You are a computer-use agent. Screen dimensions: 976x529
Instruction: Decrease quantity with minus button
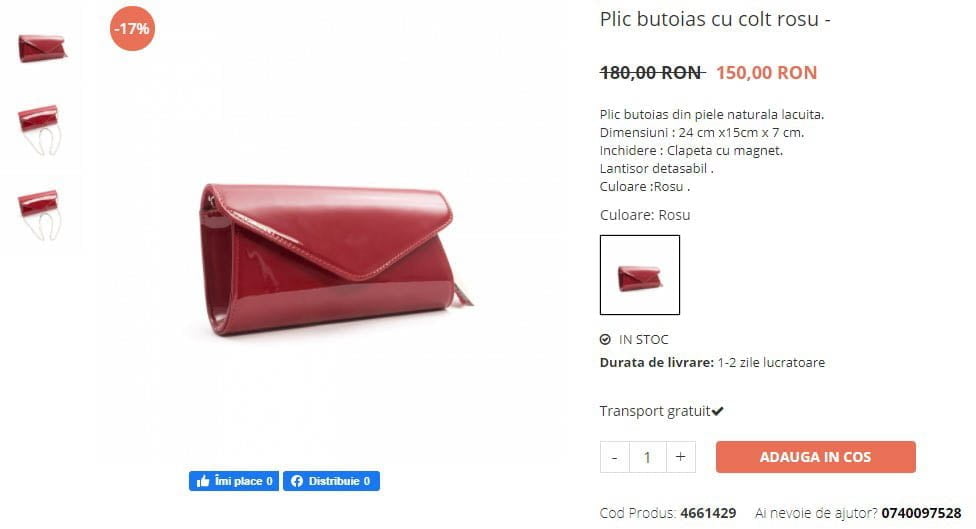coord(615,457)
